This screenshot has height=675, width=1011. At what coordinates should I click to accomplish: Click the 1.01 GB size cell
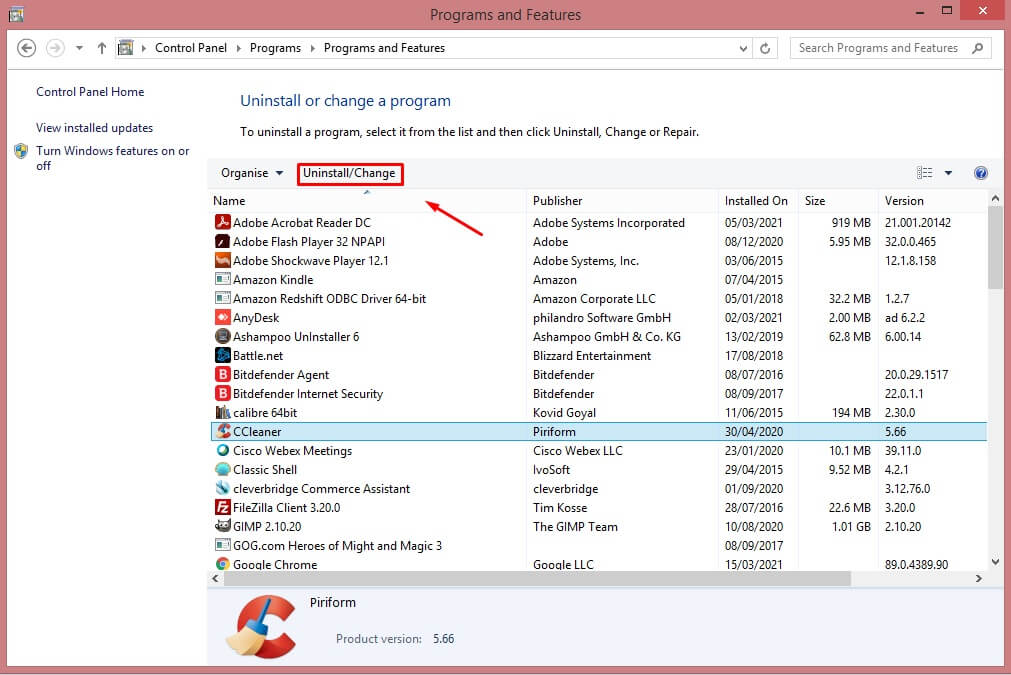point(850,527)
